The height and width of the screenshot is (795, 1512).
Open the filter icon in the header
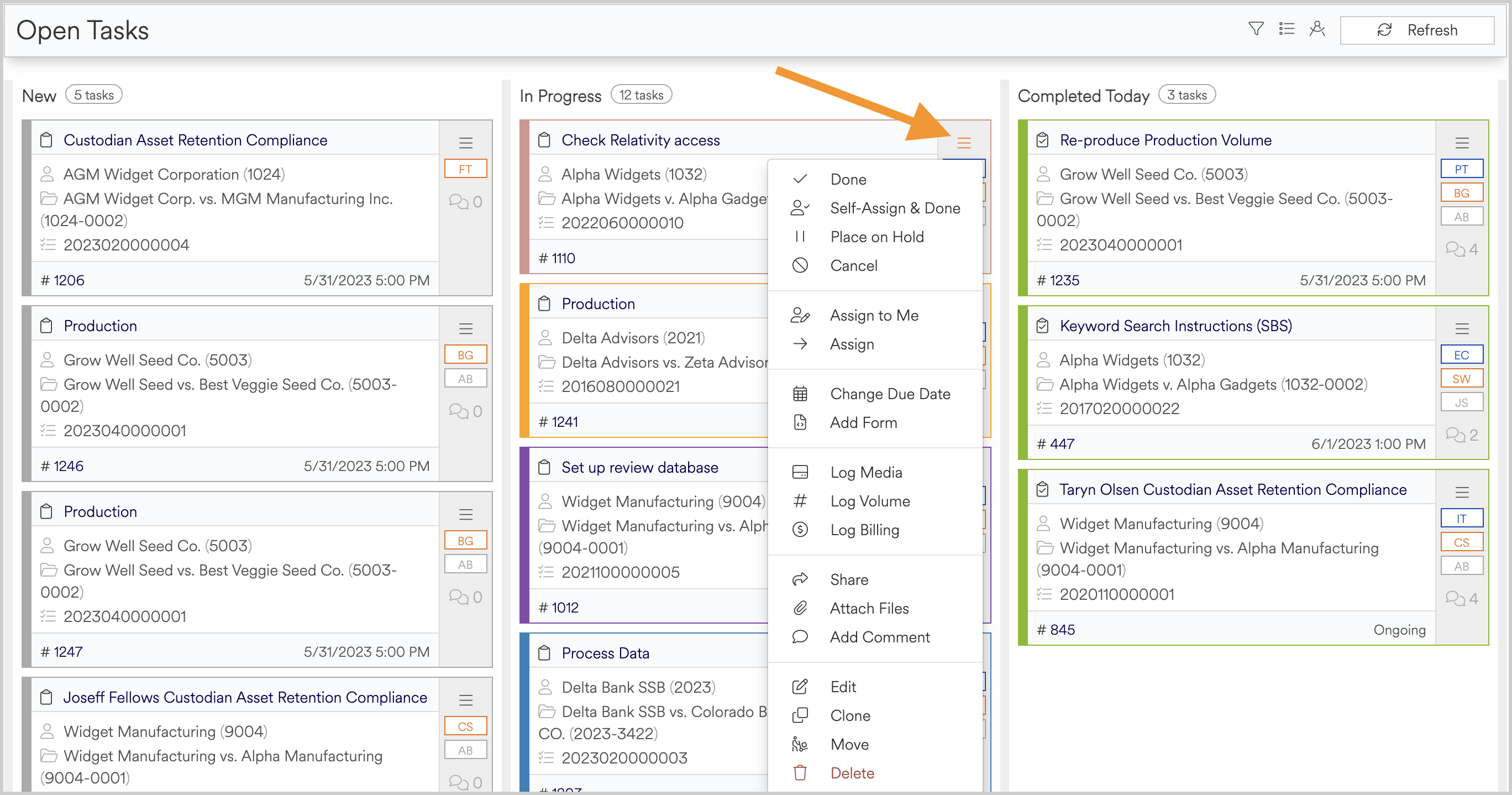[1256, 29]
